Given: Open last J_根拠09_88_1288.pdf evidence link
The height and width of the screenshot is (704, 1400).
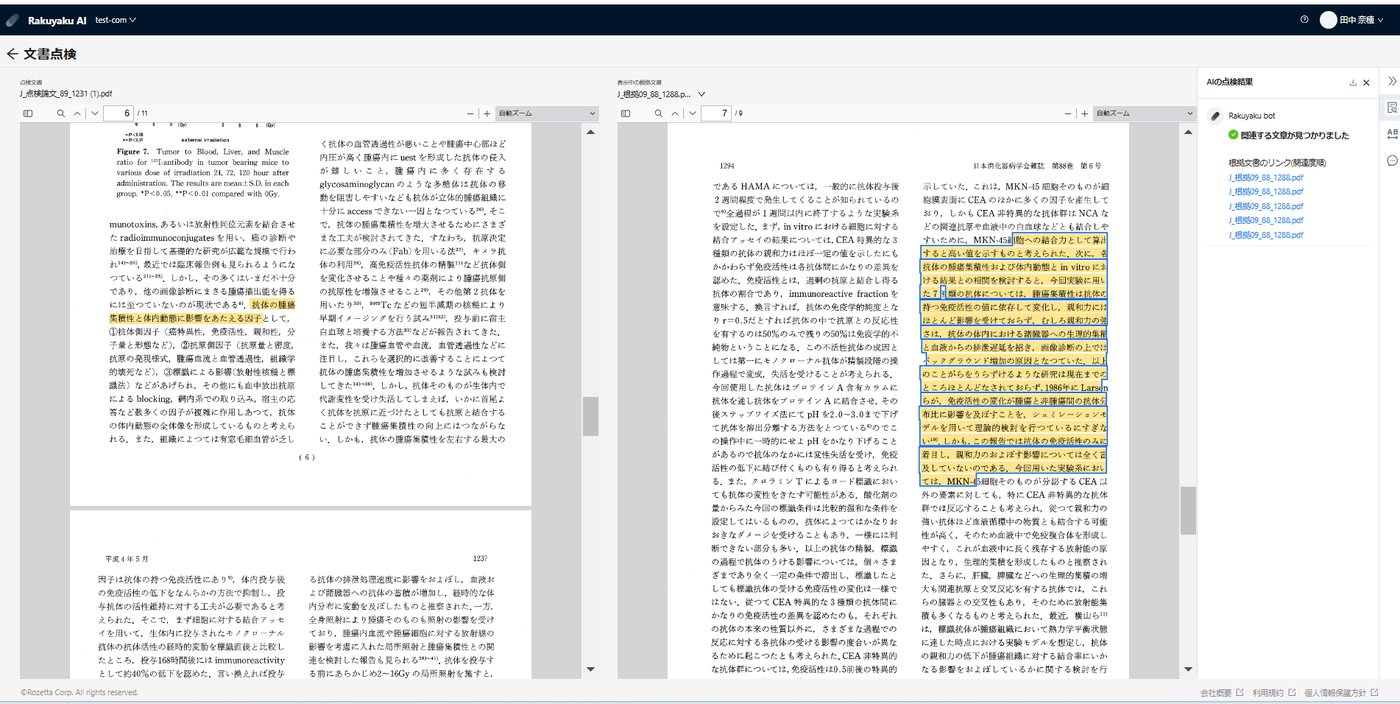Looking at the screenshot, I should (x=1266, y=235).
